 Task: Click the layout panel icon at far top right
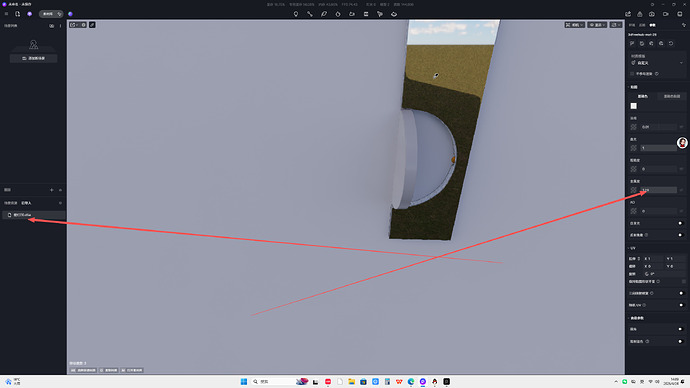pyautogui.click(x=680, y=14)
